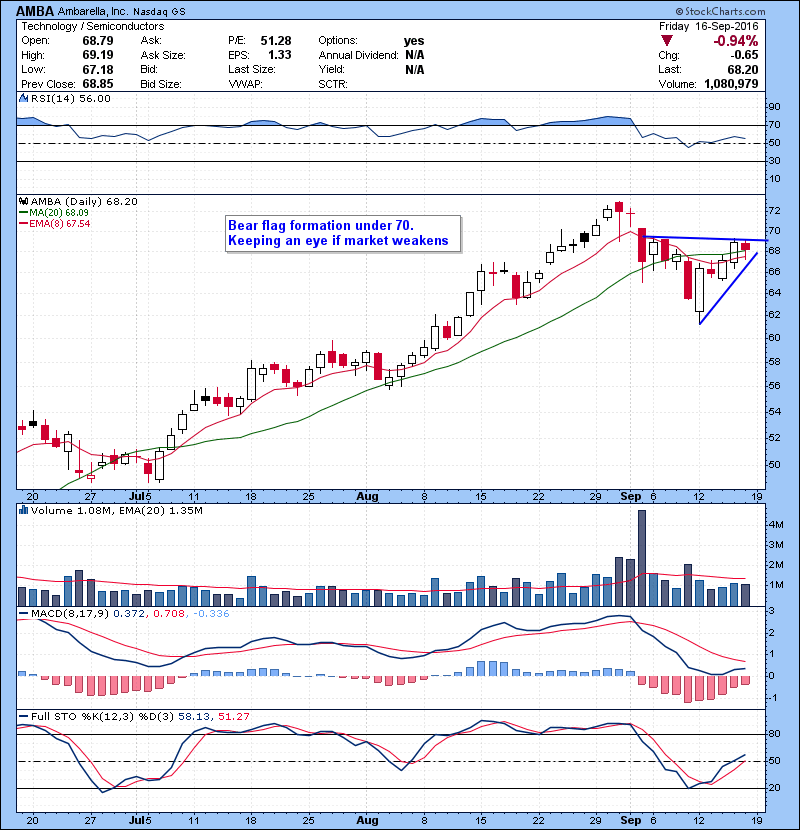Click the MA(20) 68.09 legend
Image resolution: width=800 pixels, height=830 pixels.
54,212
